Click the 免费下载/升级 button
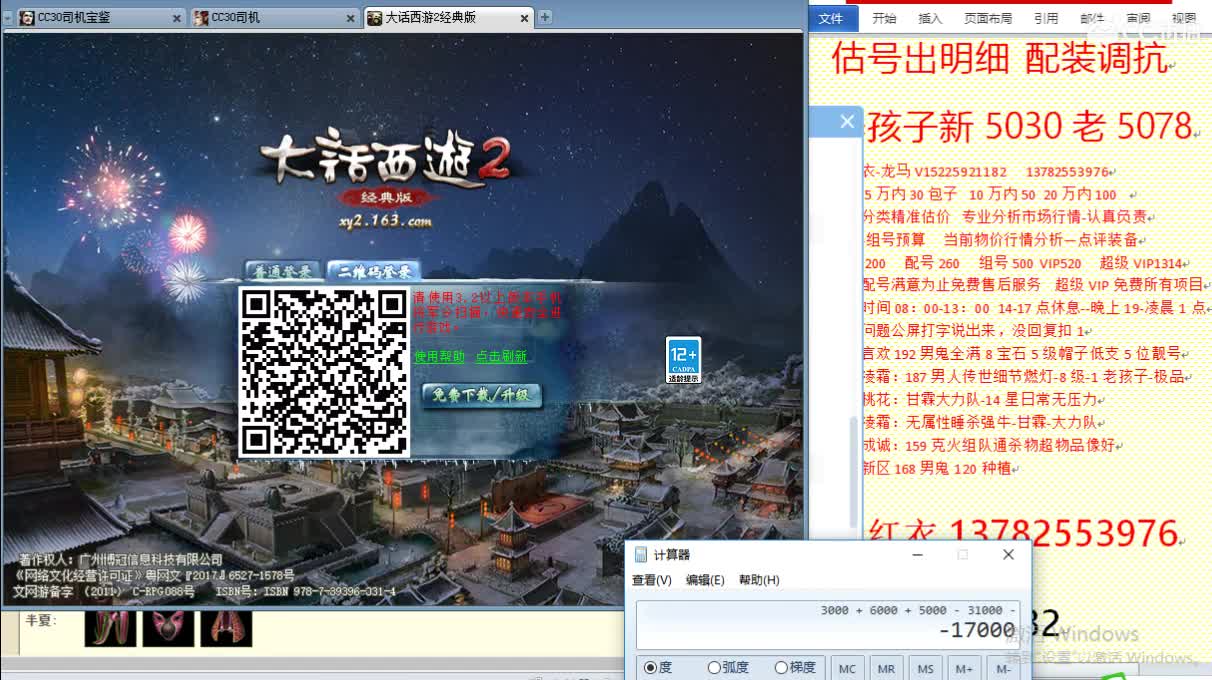1212x680 pixels. tap(481, 395)
